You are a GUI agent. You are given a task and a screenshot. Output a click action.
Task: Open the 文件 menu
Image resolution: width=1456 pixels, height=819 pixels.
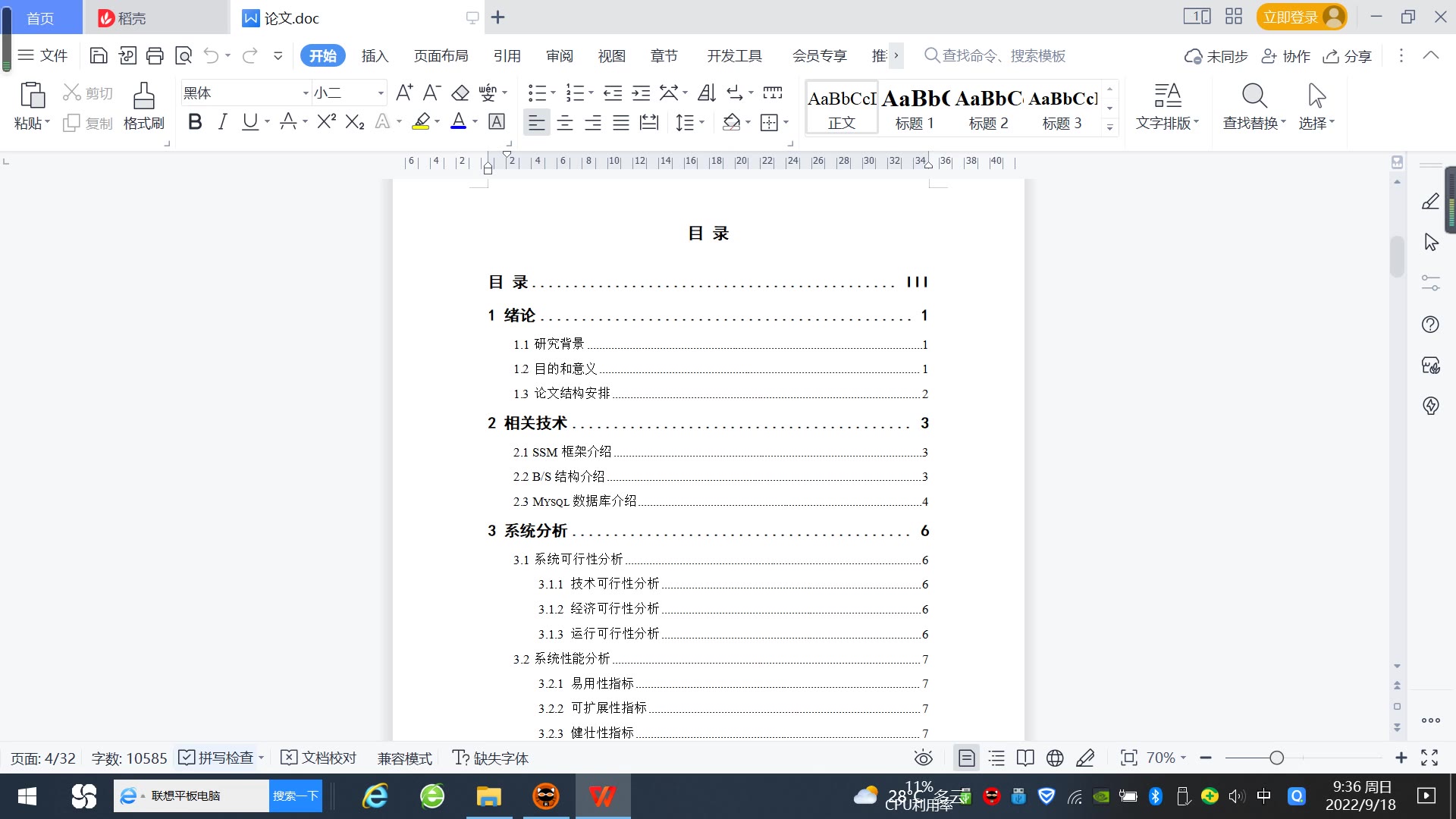coord(43,55)
